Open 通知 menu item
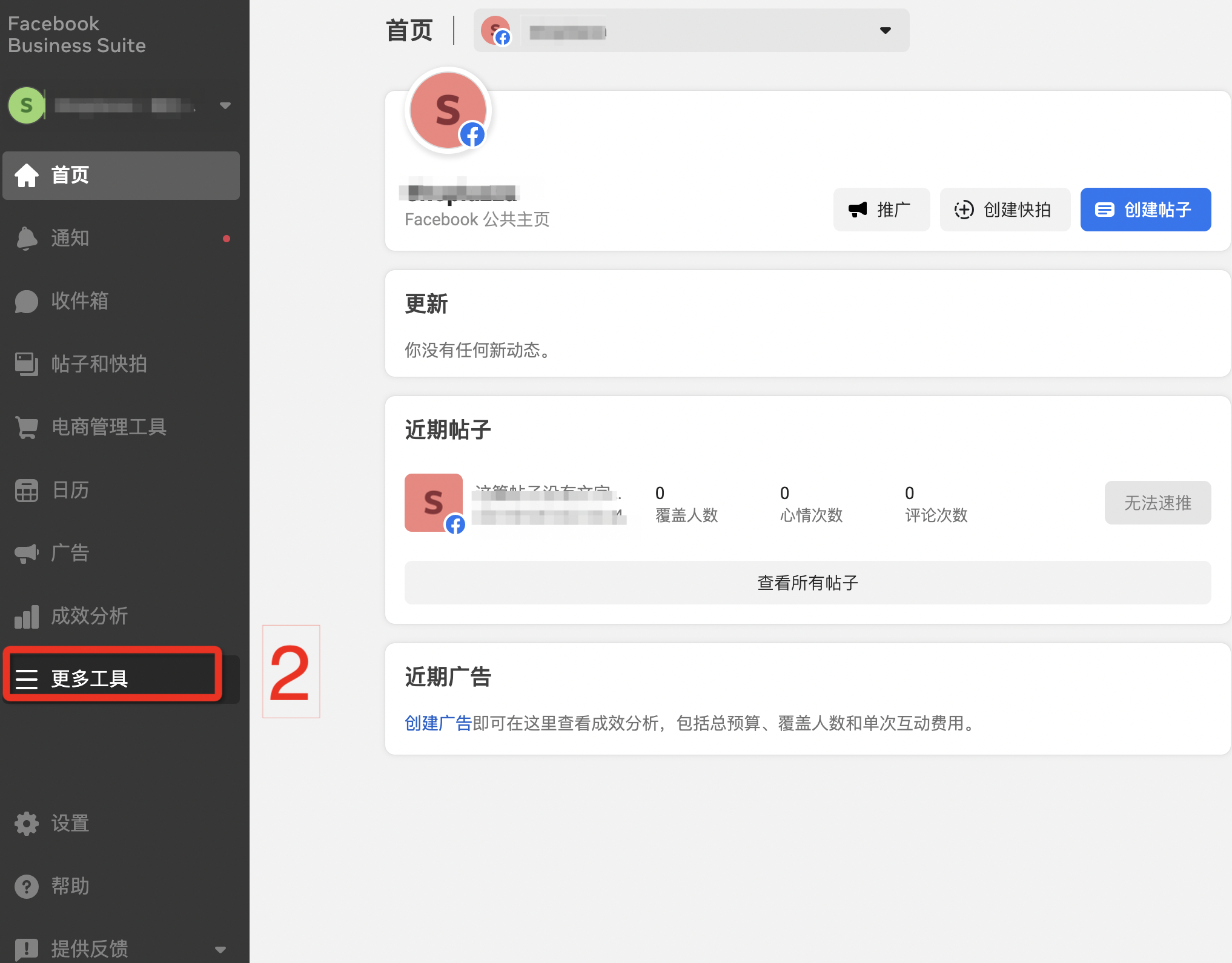1232x963 pixels. [121, 239]
